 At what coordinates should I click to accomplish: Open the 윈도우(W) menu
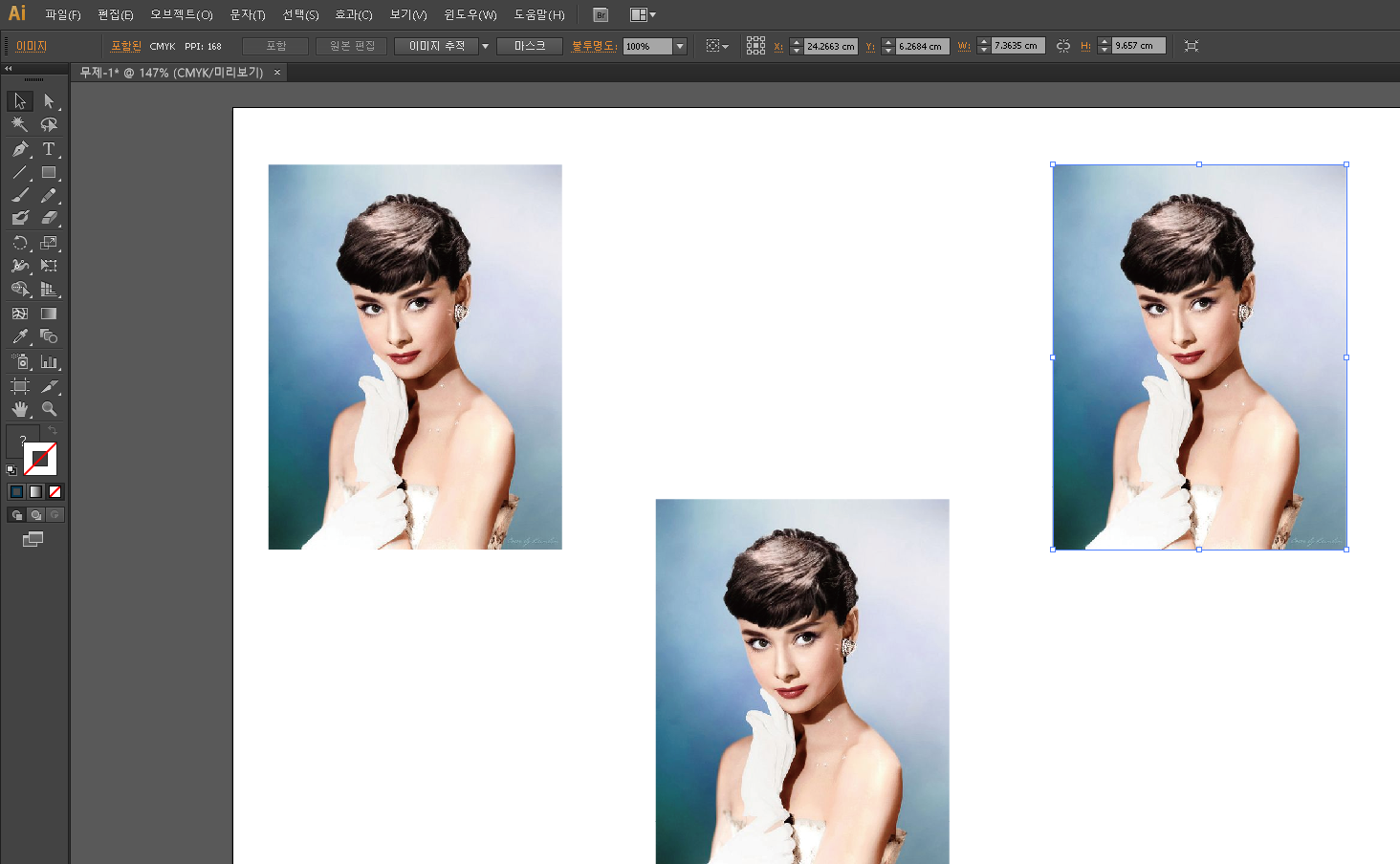point(470,15)
